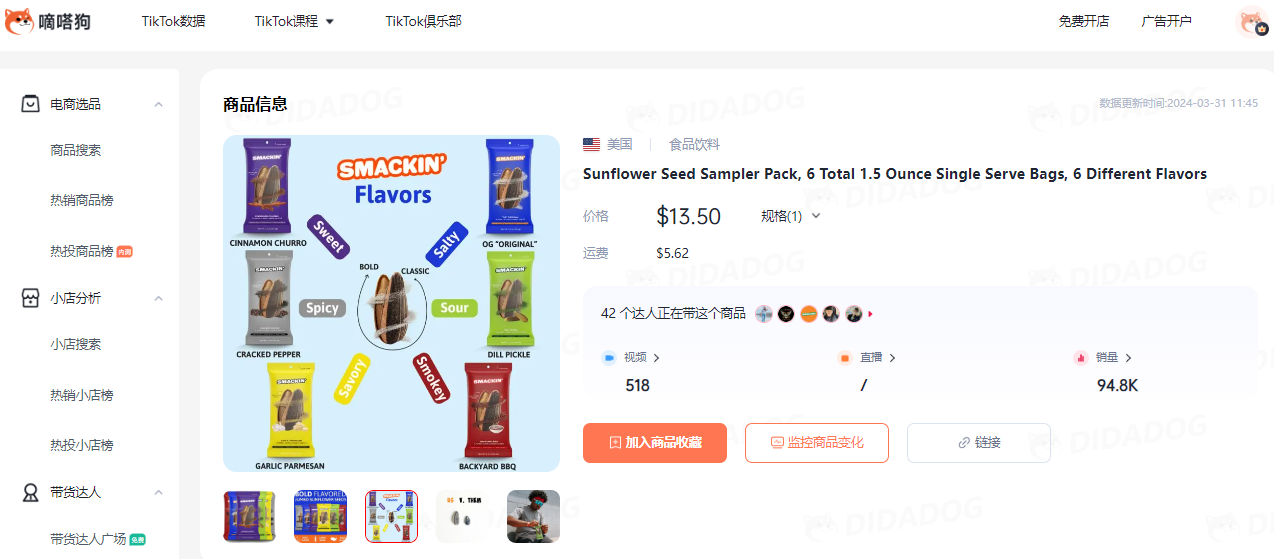The height and width of the screenshot is (559, 1274).
Task: Select the last thumbnail showing a person
Action: point(533,516)
